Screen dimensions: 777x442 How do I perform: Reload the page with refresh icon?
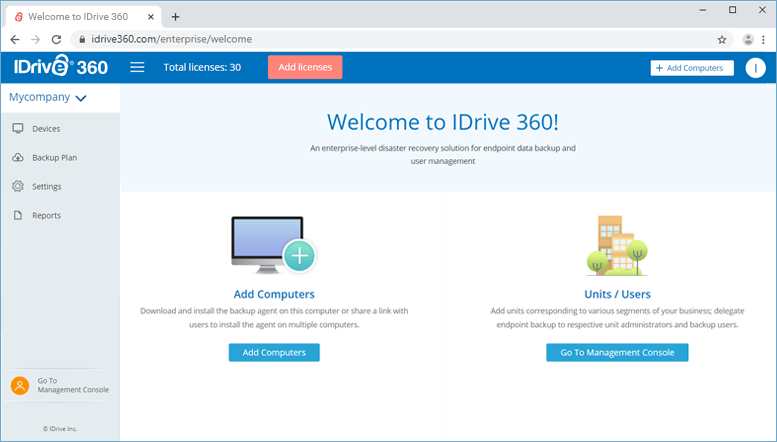pos(56,39)
